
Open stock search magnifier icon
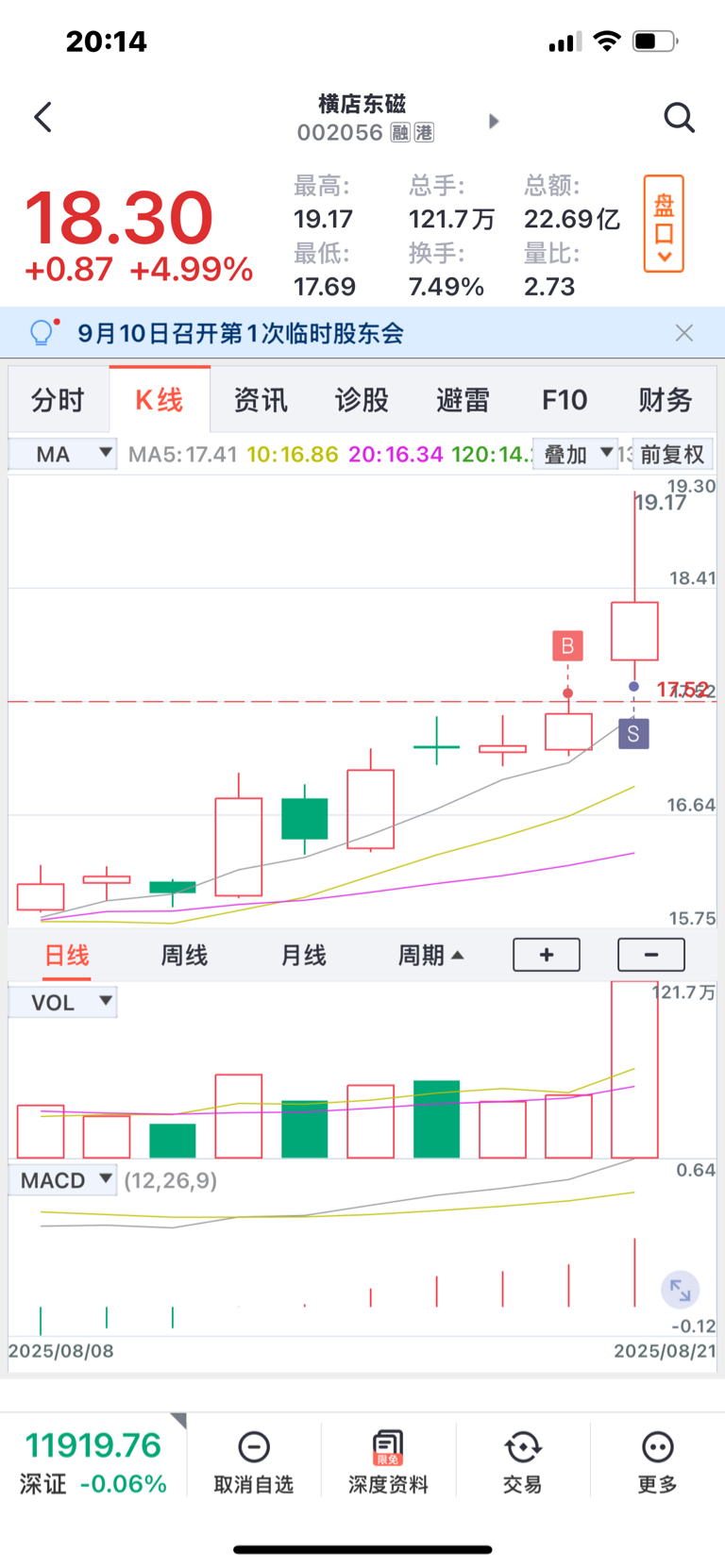679,118
